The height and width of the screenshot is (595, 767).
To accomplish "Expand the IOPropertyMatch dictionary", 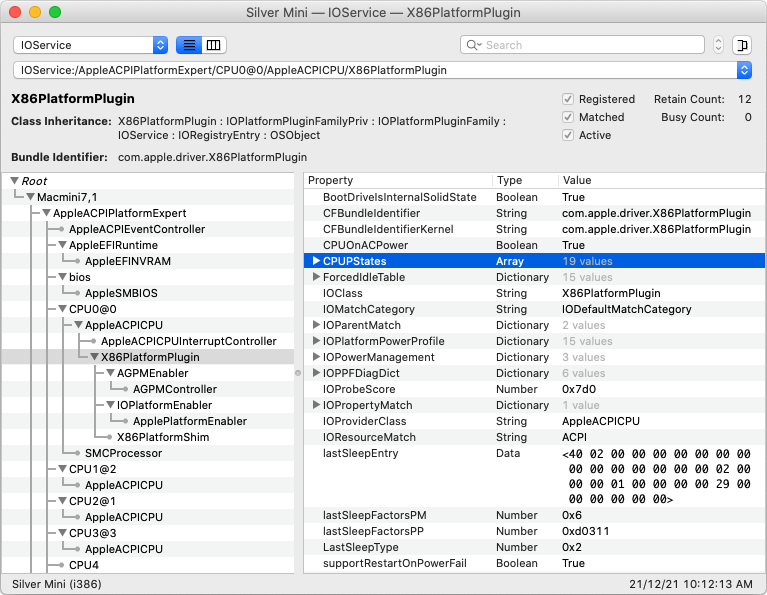I will pos(316,405).
